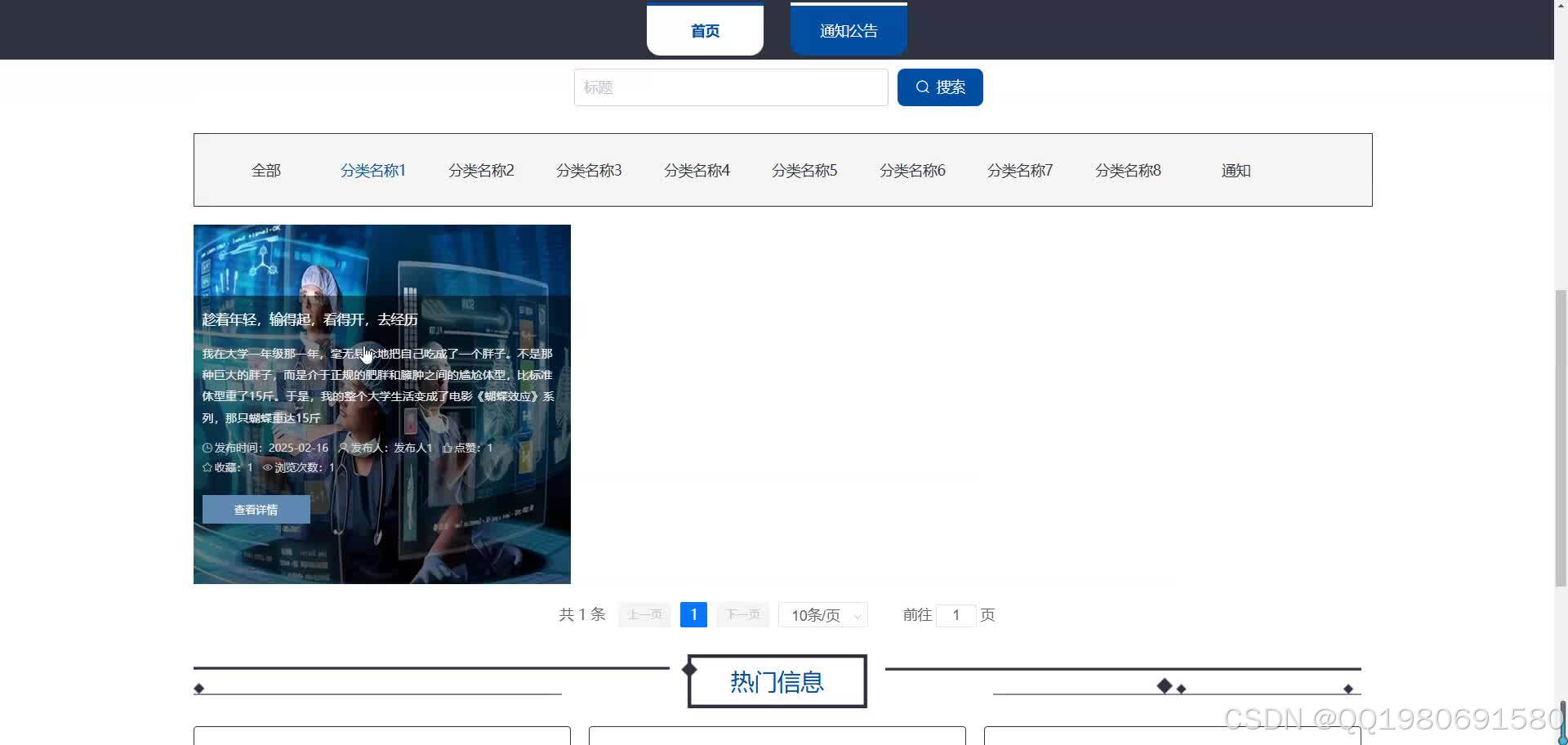Click the magnifier icon in the 搜索 button
The height and width of the screenshot is (745, 1568).
(923, 87)
